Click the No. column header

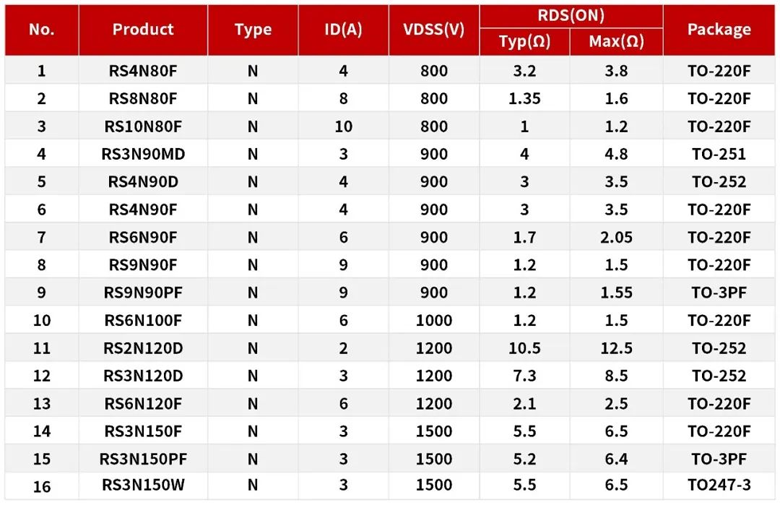point(42,29)
